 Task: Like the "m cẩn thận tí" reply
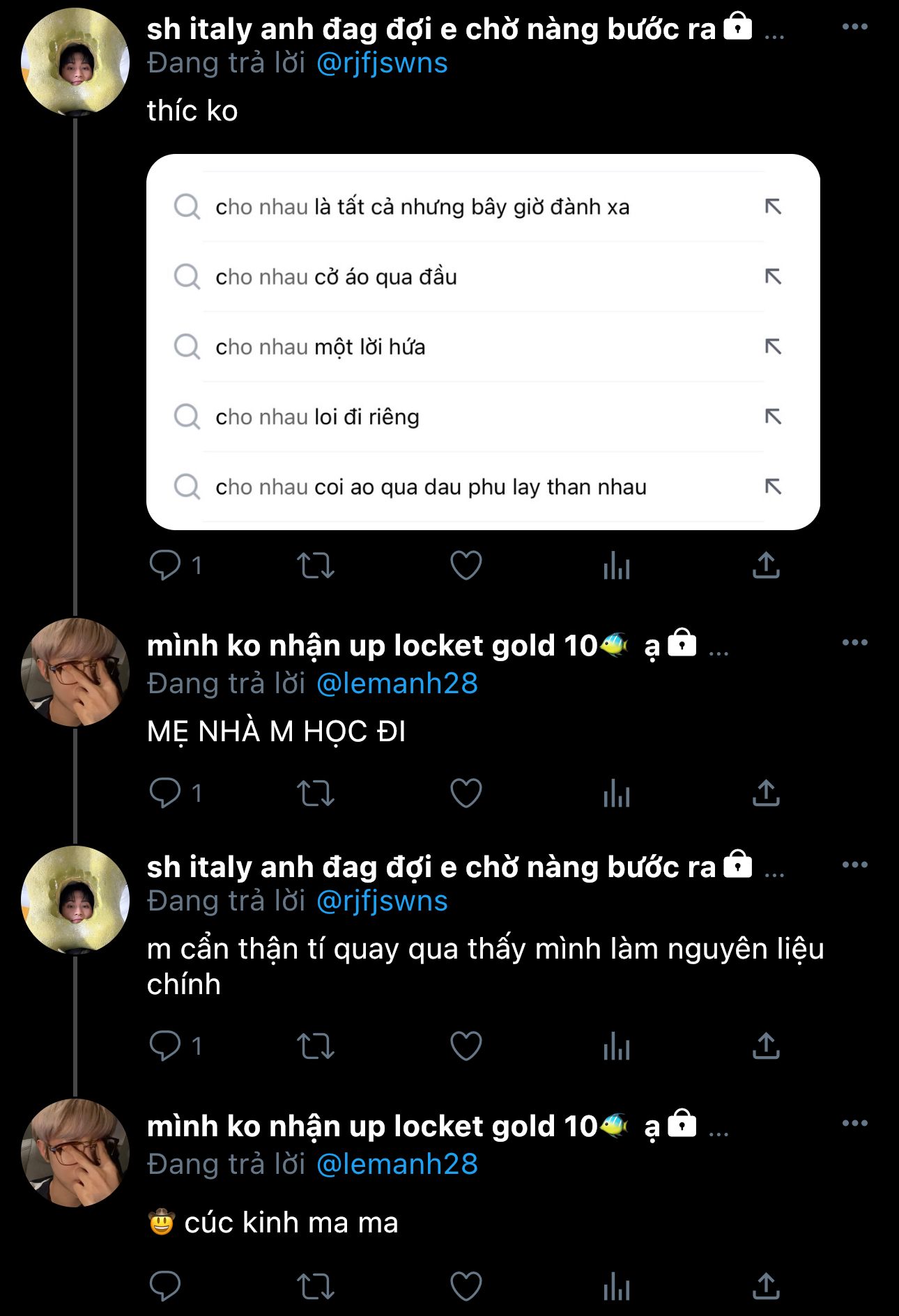pos(466,1046)
